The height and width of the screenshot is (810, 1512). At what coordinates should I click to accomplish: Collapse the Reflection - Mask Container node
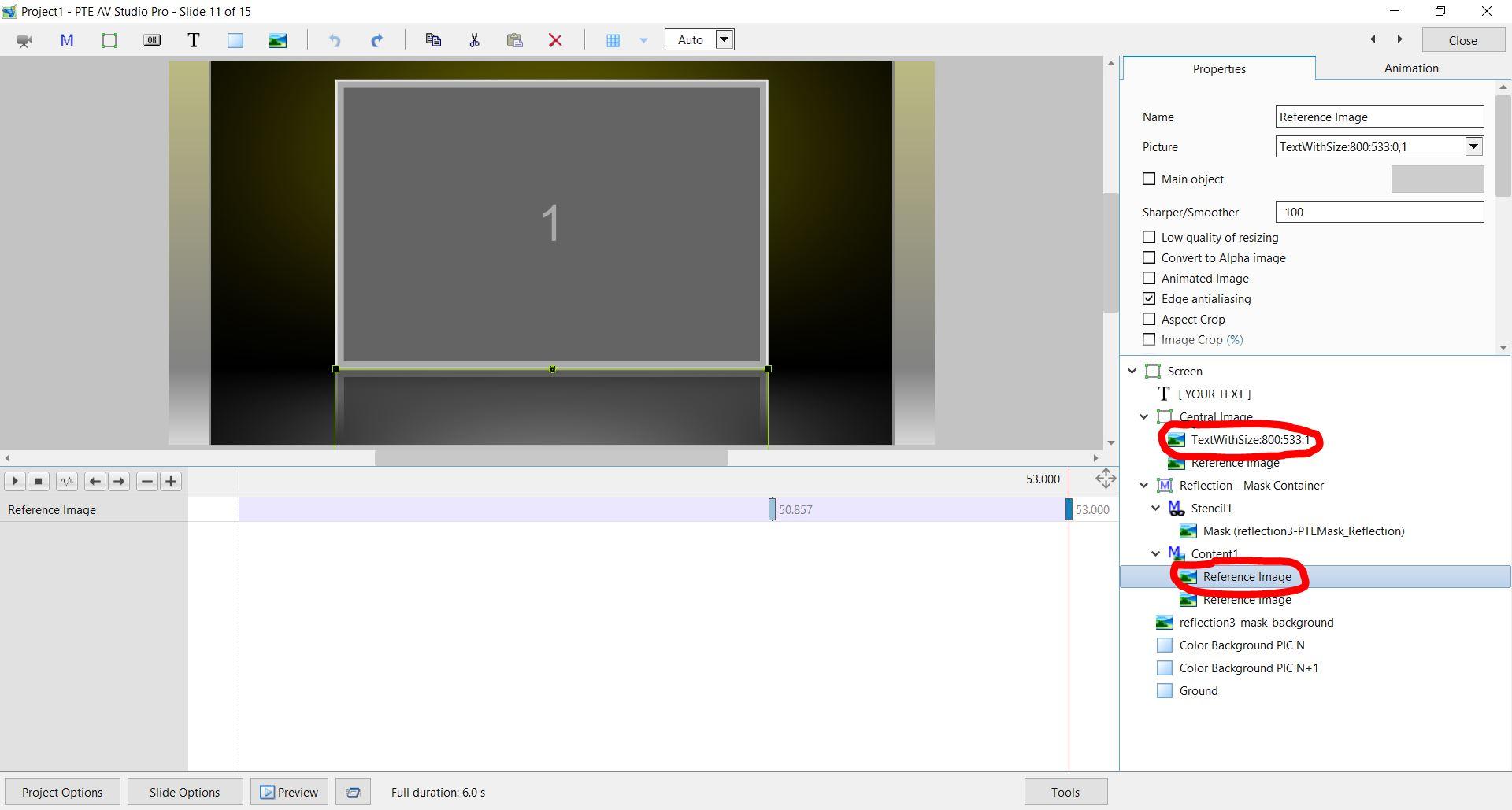tap(1144, 486)
